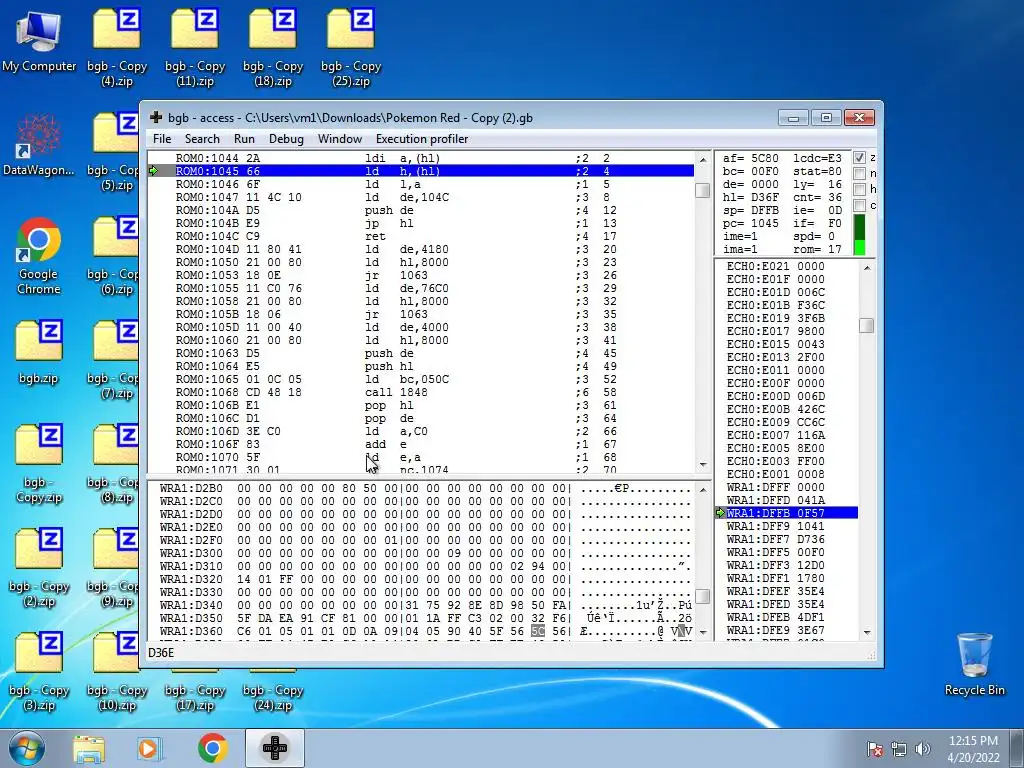Select the bgb - Copy (6).zip file icon
1024x768 pixels.
(x=114, y=255)
